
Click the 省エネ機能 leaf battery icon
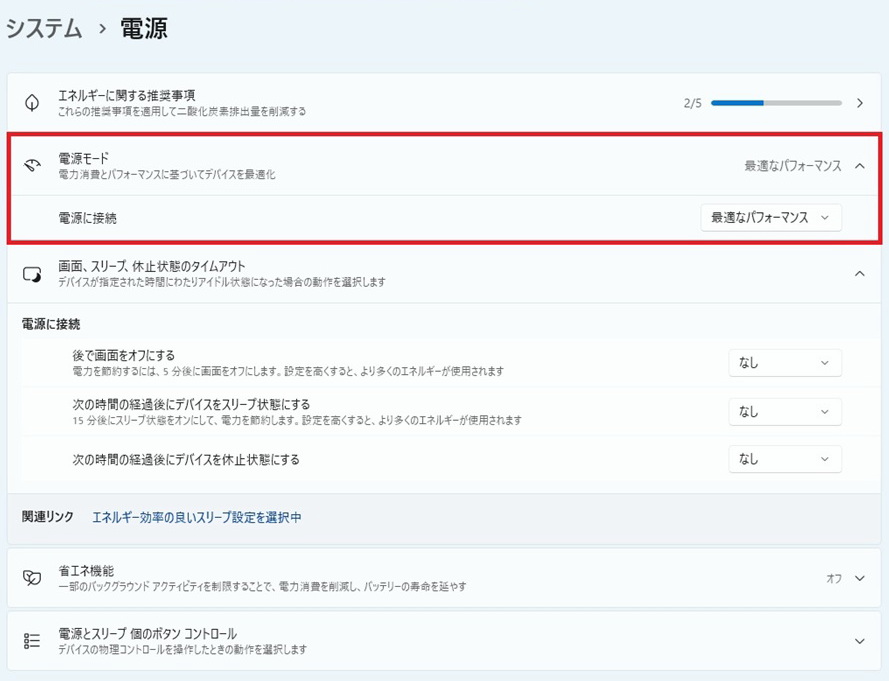pos(32,578)
